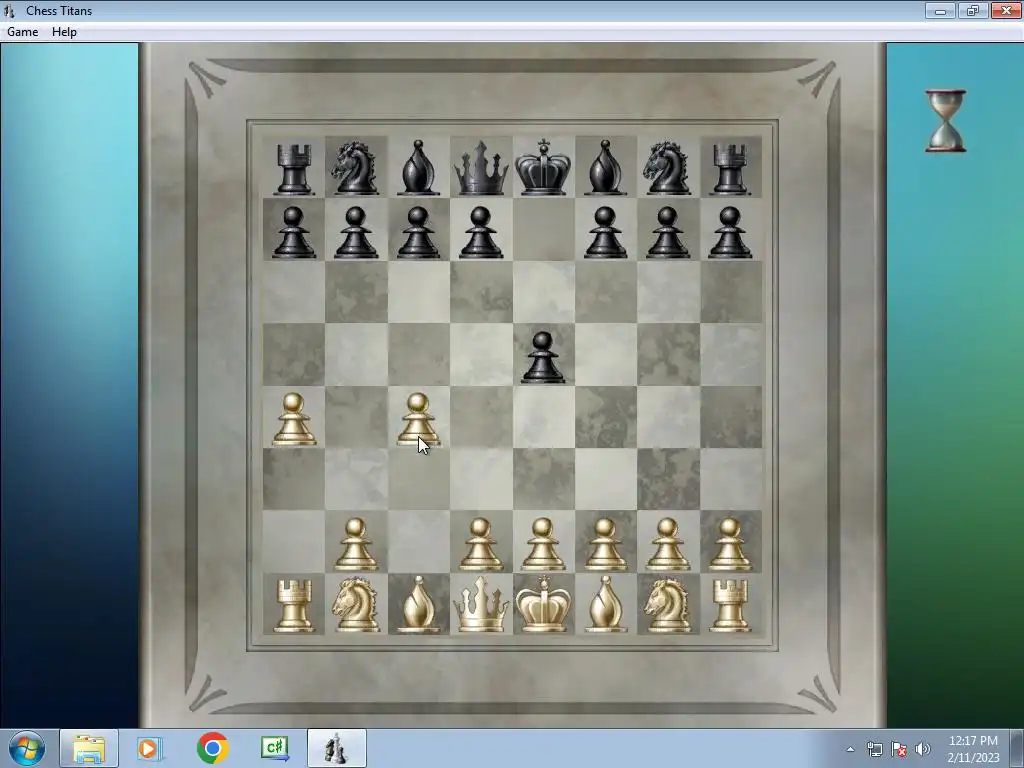Choose the white pawn on f2
The height and width of the screenshot is (768, 1024).
pos(605,545)
